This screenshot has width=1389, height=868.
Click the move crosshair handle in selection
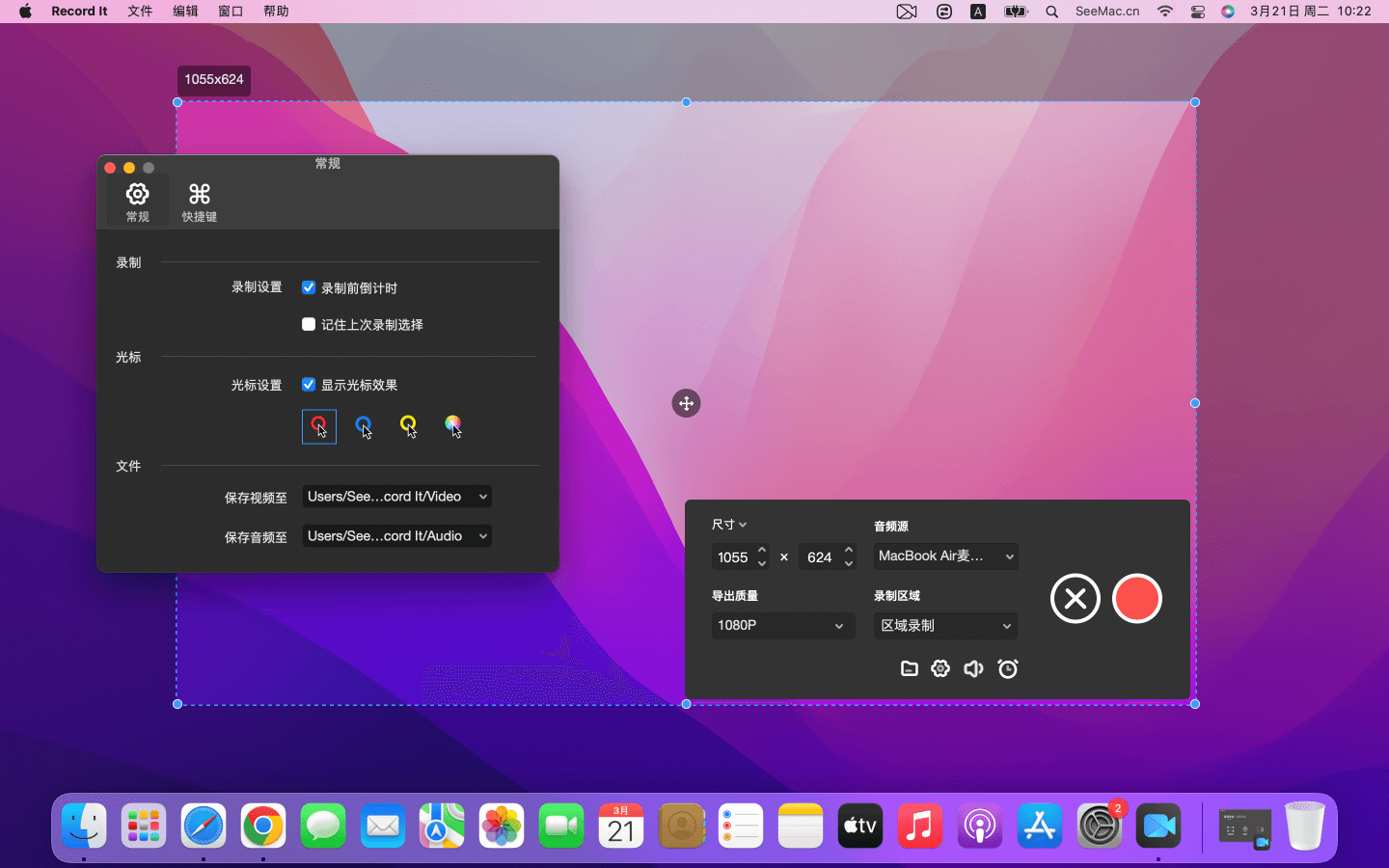click(x=686, y=403)
